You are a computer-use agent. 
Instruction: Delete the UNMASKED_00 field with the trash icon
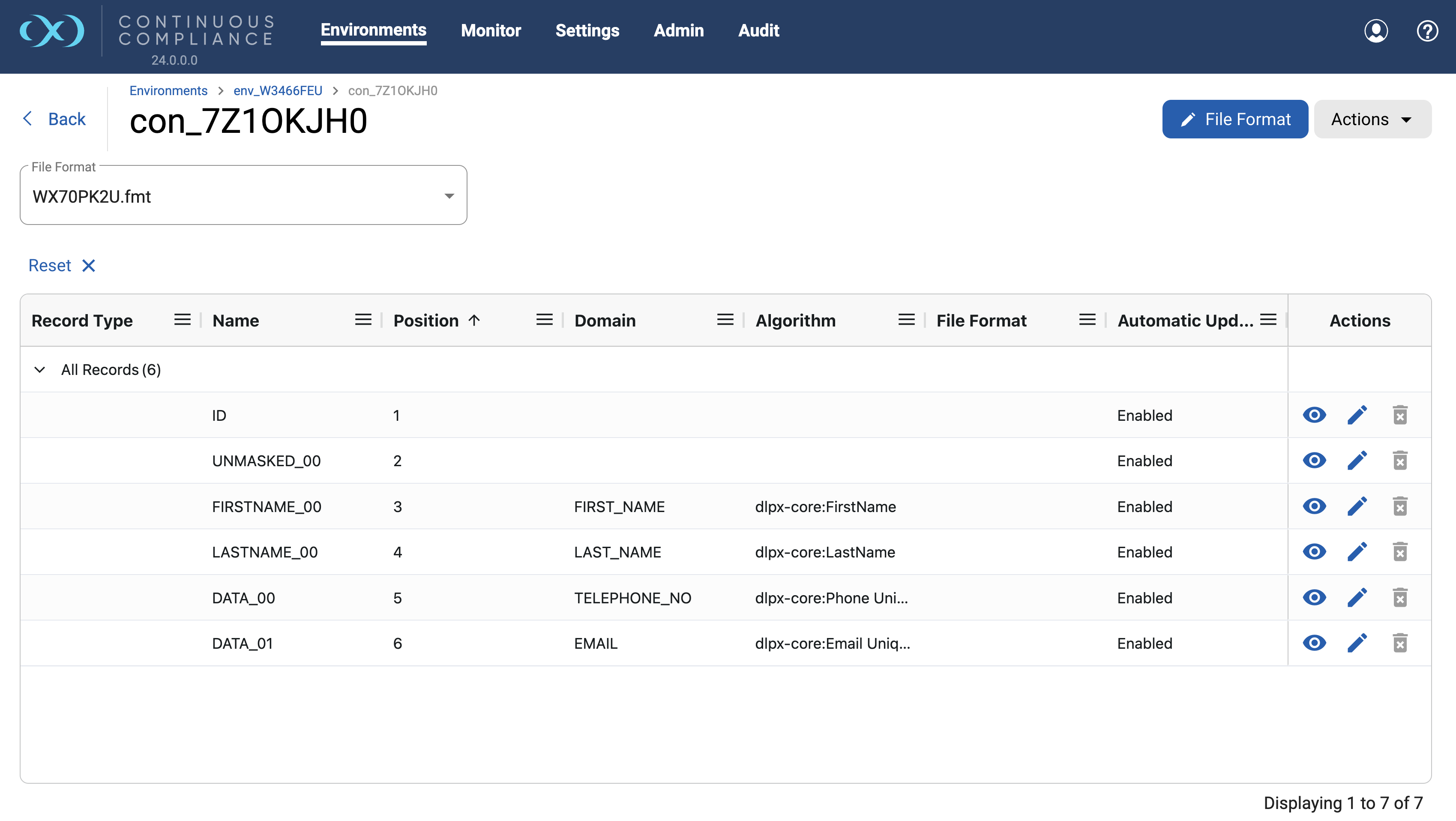click(1399, 461)
